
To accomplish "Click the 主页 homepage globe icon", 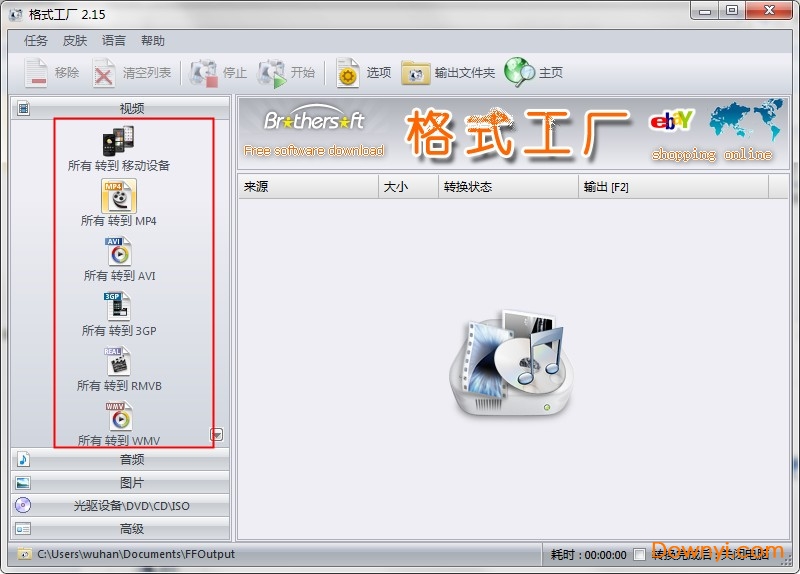I will pos(520,73).
